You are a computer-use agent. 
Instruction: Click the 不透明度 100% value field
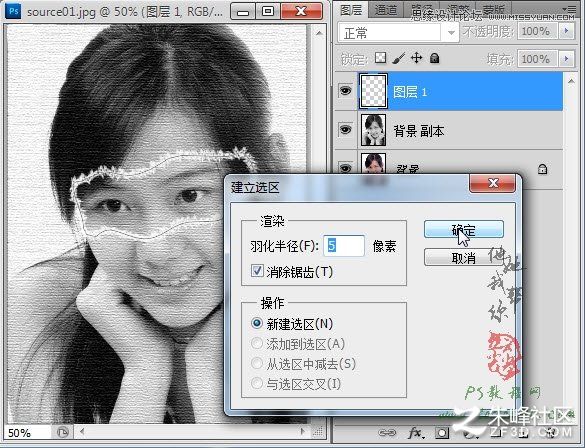click(x=537, y=31)
